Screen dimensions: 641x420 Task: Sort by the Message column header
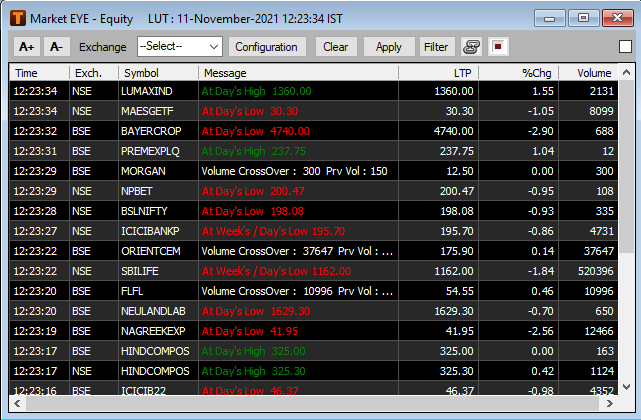[298, 73]
